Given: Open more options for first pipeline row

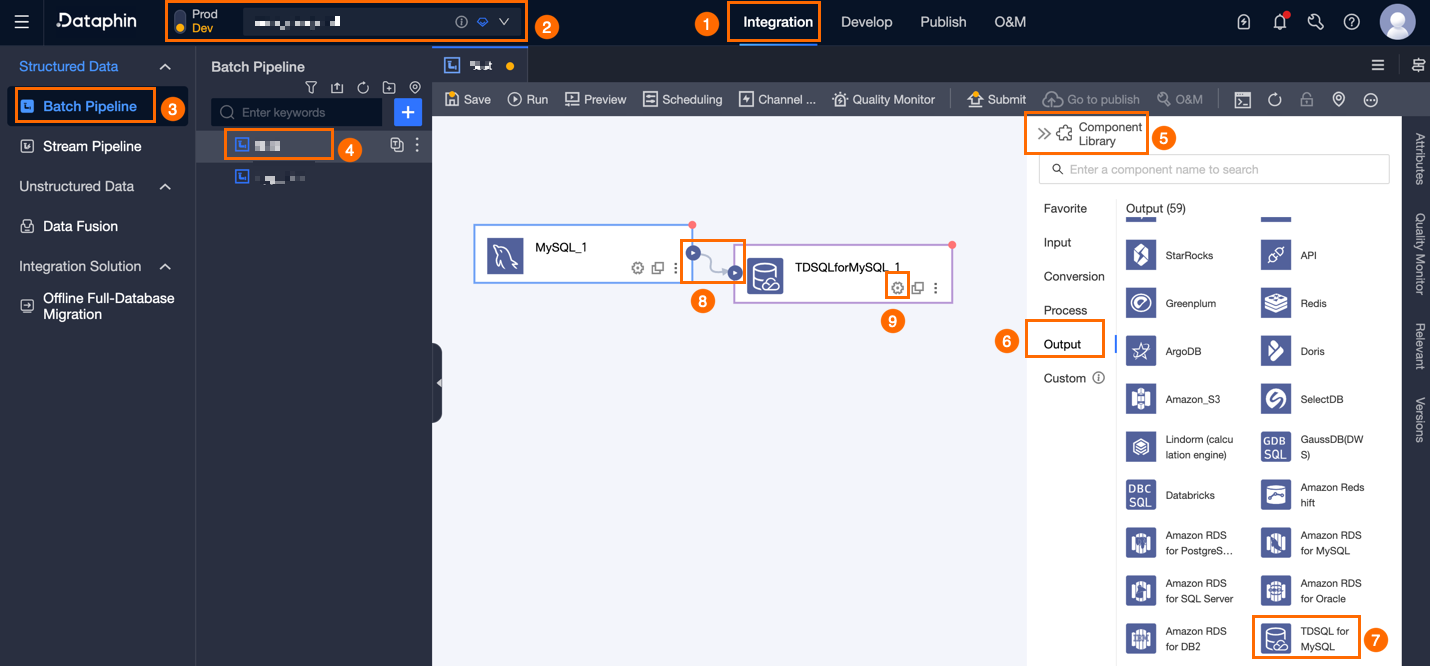Looking at the screenshot, I should coord(417,145).
